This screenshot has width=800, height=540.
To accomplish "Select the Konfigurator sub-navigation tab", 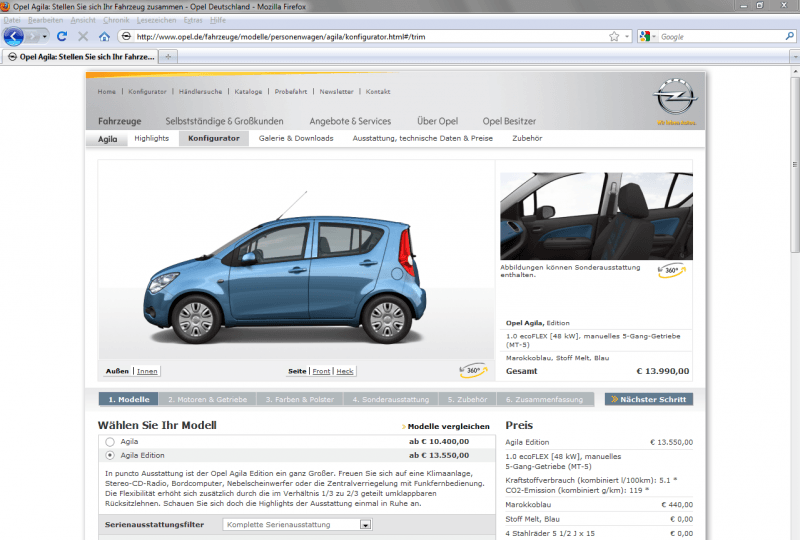I will (214, 138).
